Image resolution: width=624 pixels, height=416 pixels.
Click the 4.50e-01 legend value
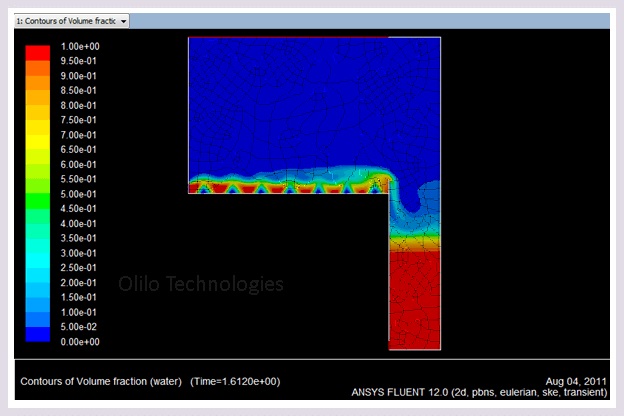point(78,209)
